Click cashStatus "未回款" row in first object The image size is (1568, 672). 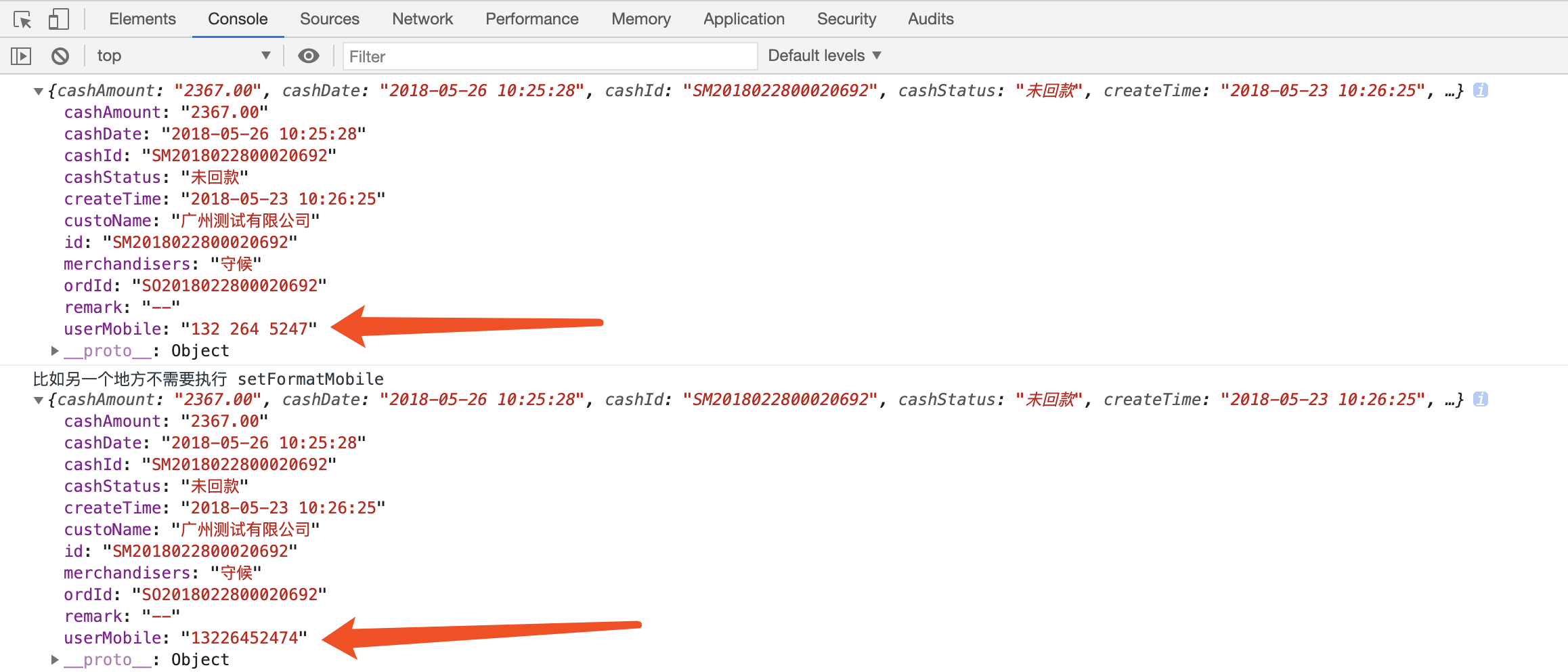point(156,177)
